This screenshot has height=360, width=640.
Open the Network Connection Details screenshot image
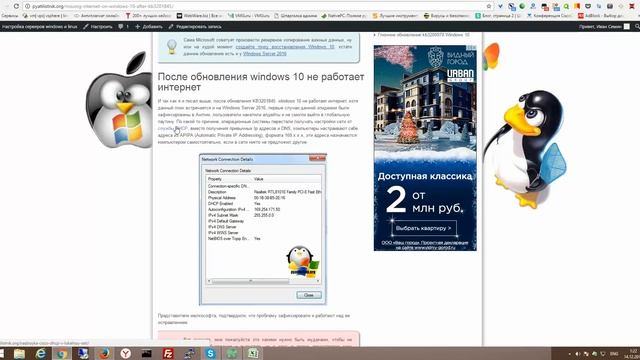coord(263,229)
